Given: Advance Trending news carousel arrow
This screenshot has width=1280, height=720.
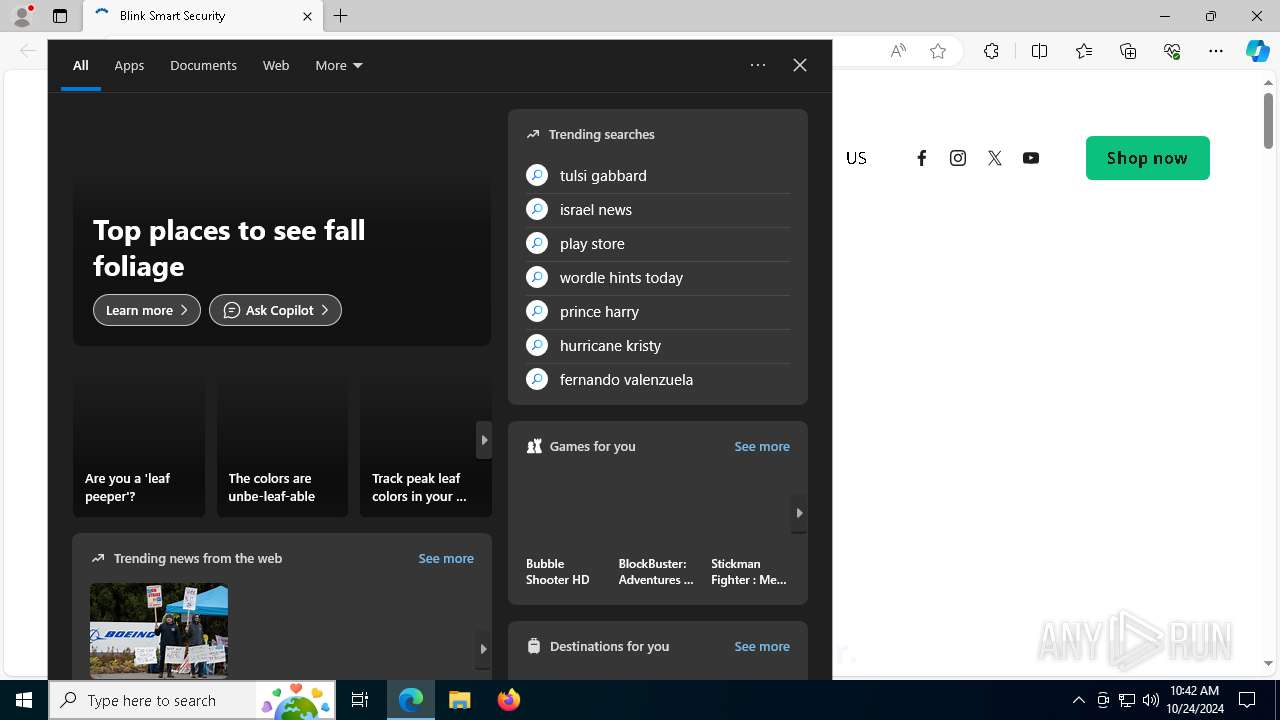Looking at the screenshot, I should [483, 649].
